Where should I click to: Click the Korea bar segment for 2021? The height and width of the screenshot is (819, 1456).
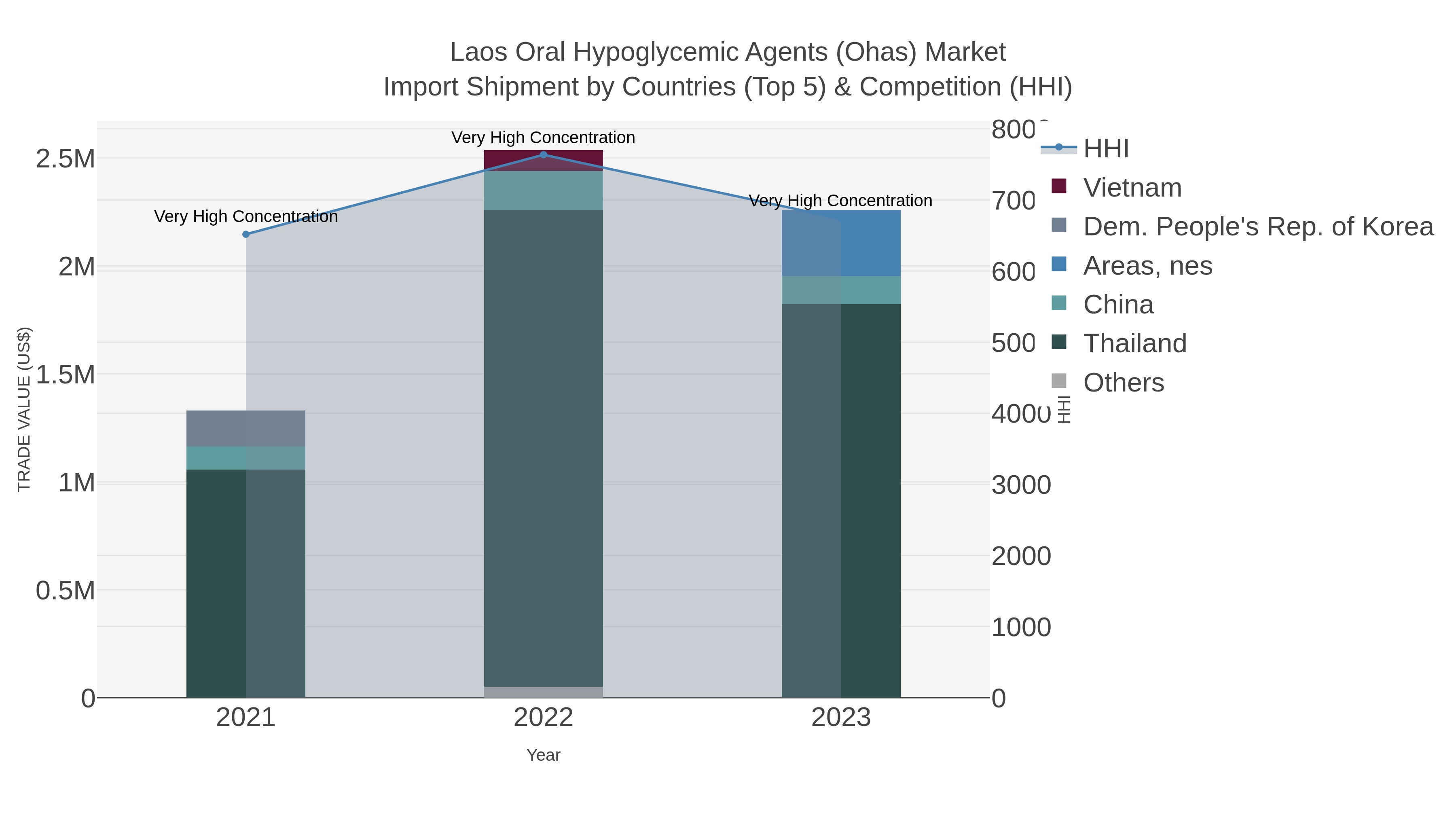click(x=246, y=428)
